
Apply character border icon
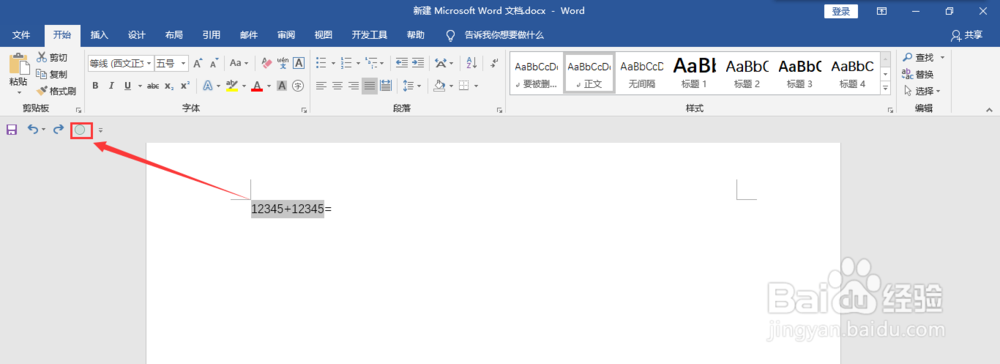tap(298, 63)
